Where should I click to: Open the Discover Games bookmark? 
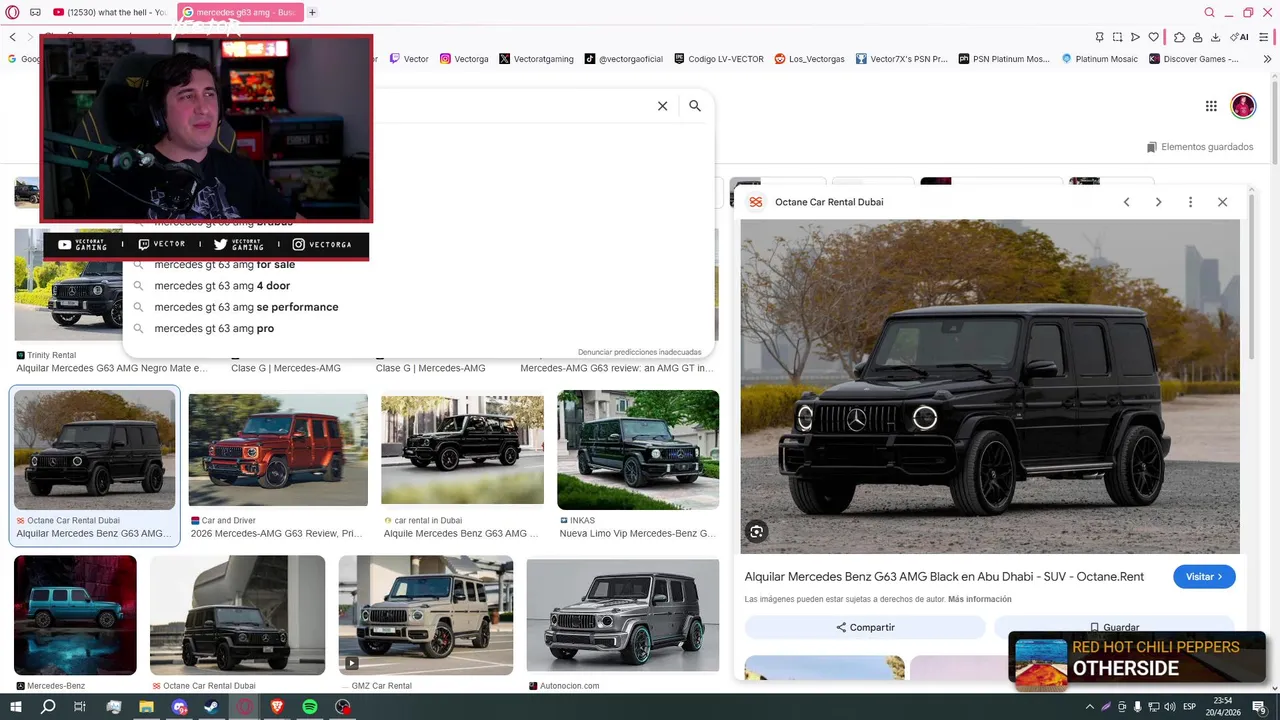(x=1195, y=59)
